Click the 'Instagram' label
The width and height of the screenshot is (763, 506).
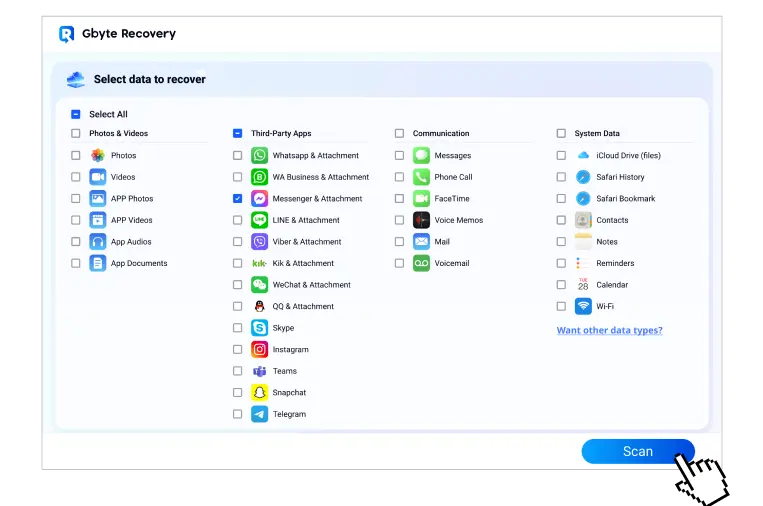pyautogui.click(x=290, y=349)
